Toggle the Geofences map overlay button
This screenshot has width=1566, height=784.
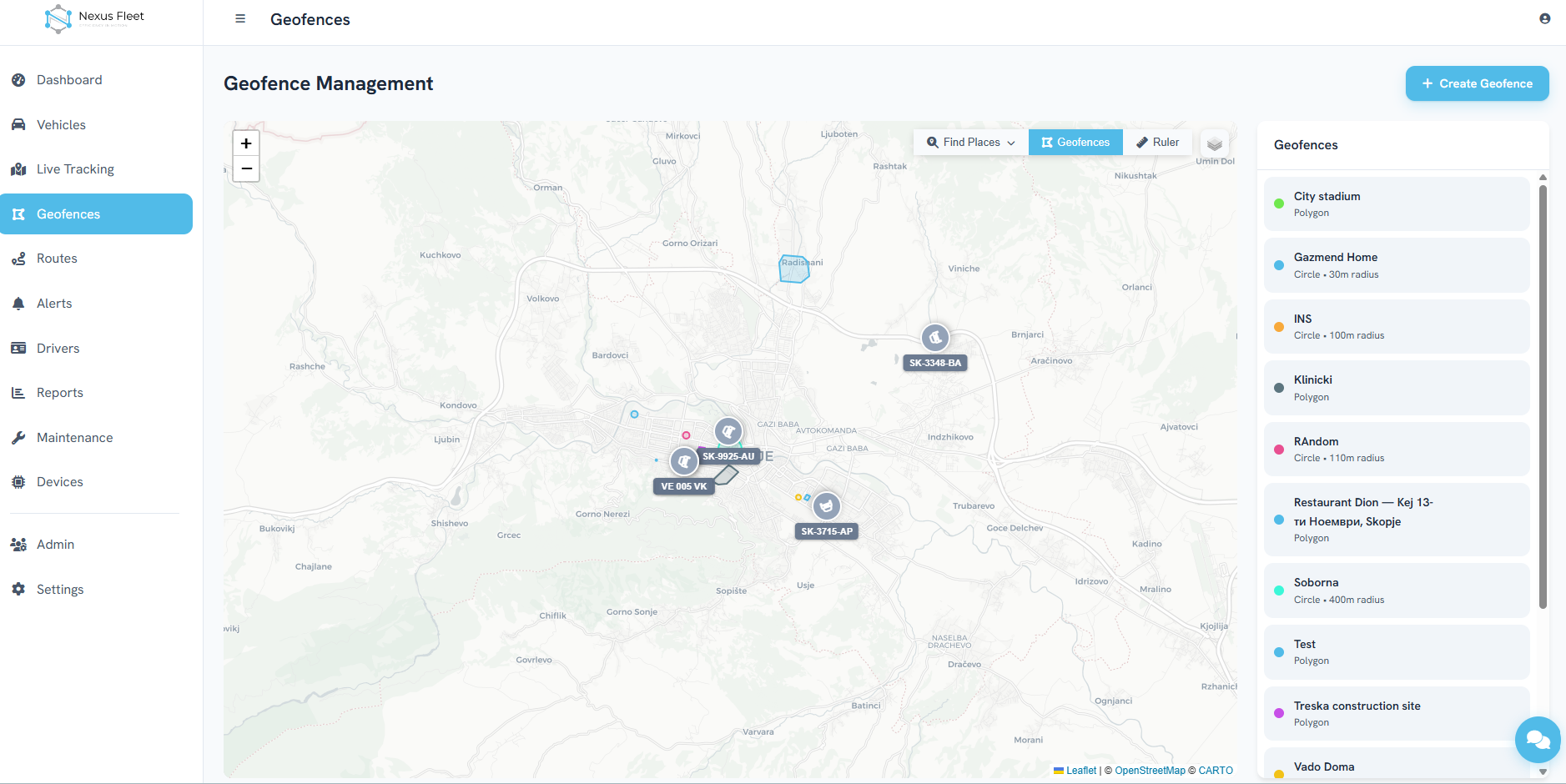click(1075, 142)
